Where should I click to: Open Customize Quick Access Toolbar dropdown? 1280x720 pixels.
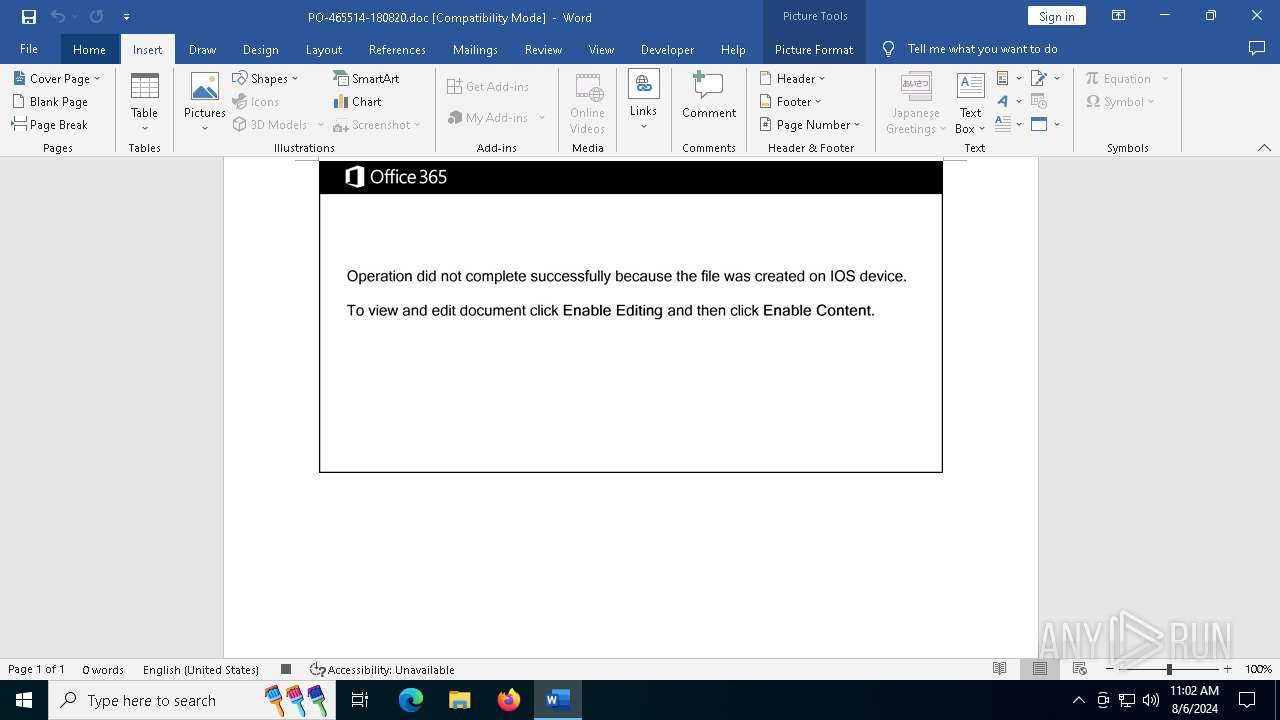point(126,17)
